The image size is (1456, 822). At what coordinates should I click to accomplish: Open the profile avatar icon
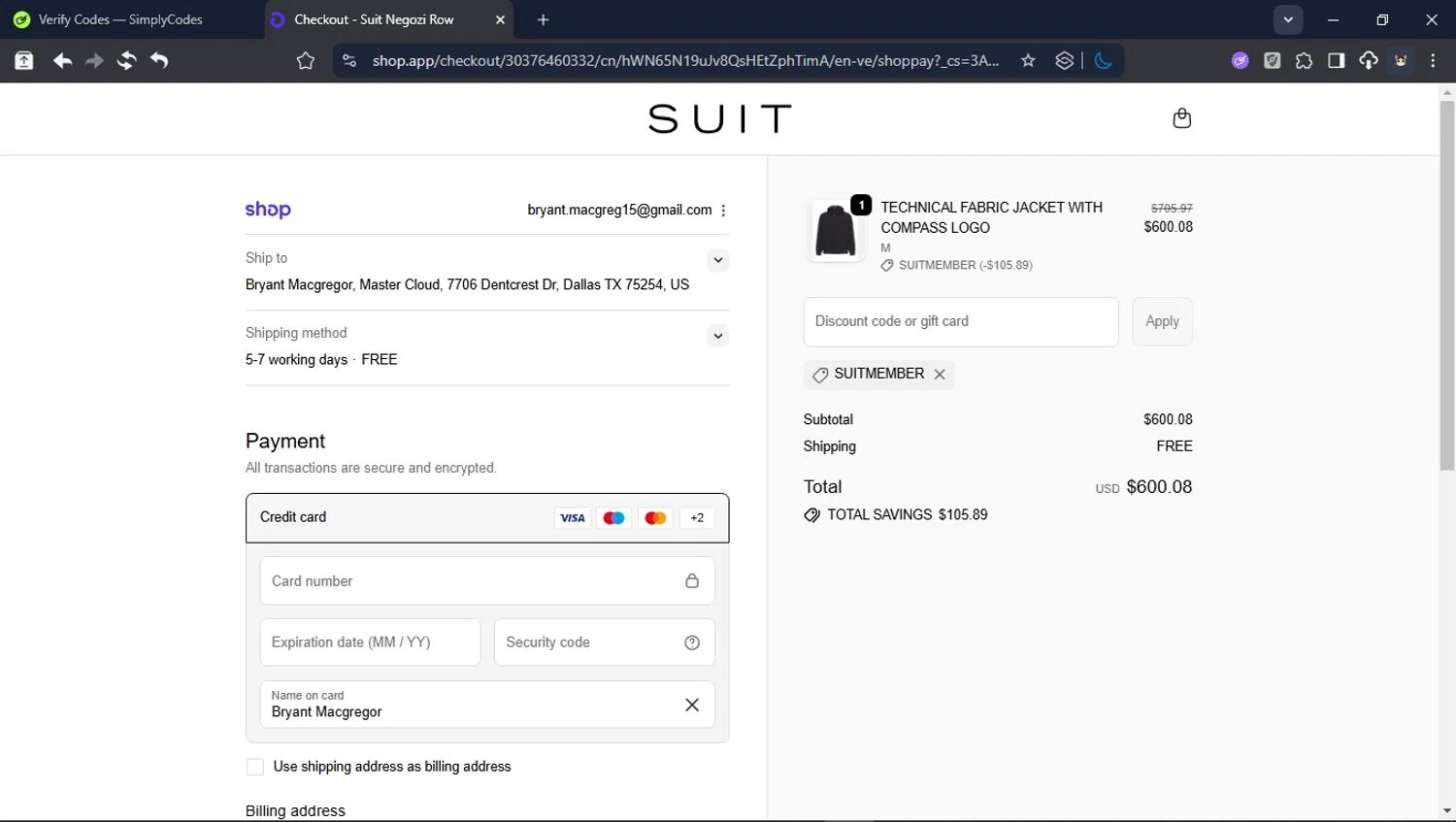coord(1401,61)
